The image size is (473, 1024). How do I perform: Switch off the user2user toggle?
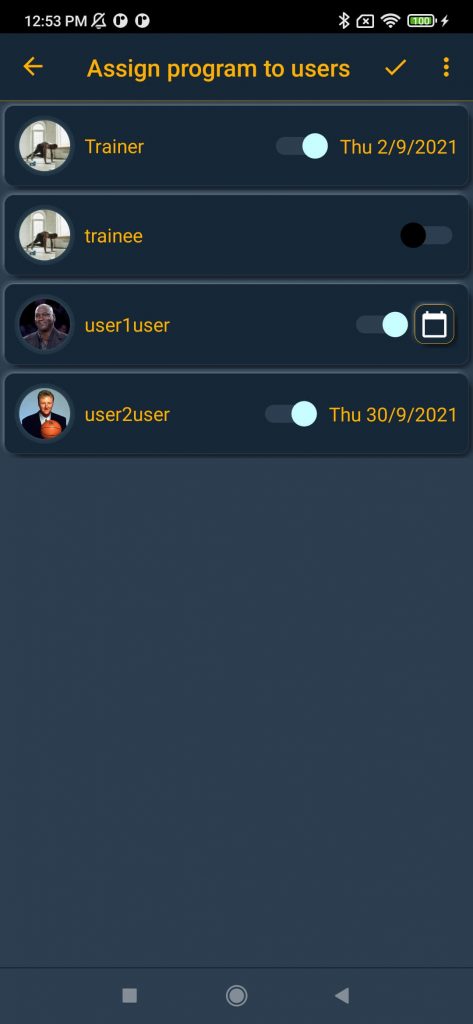click(291, 414)
